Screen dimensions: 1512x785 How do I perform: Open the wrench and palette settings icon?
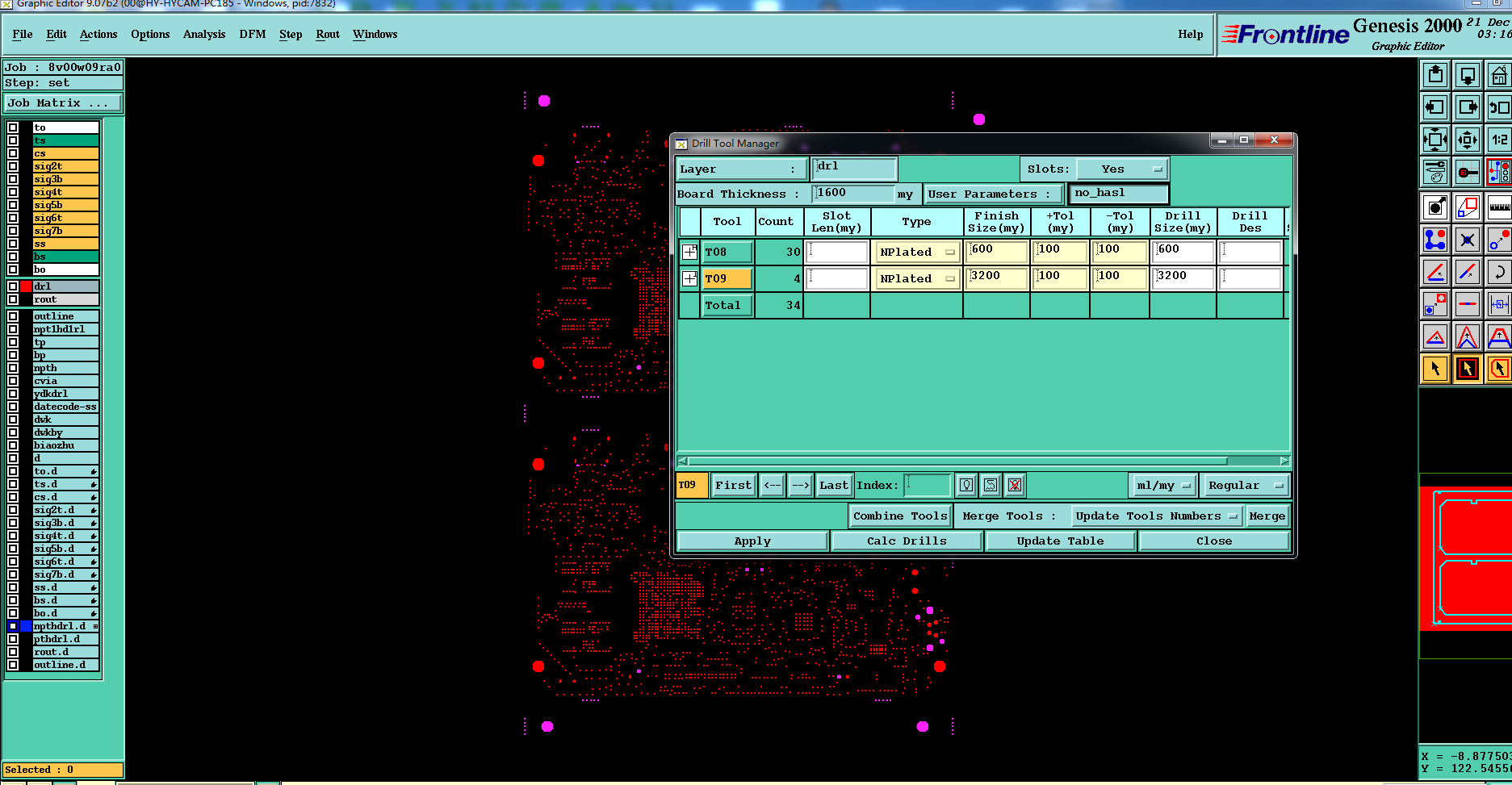(x=1435, y=172)
